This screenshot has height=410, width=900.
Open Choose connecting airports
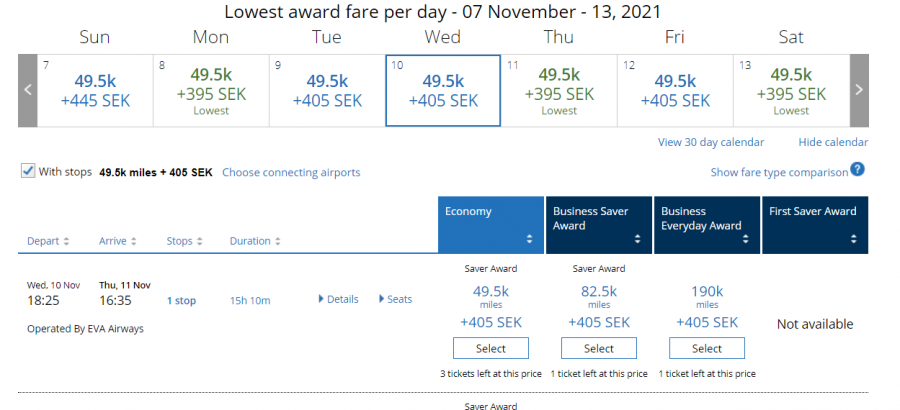(x=291, y=172)
